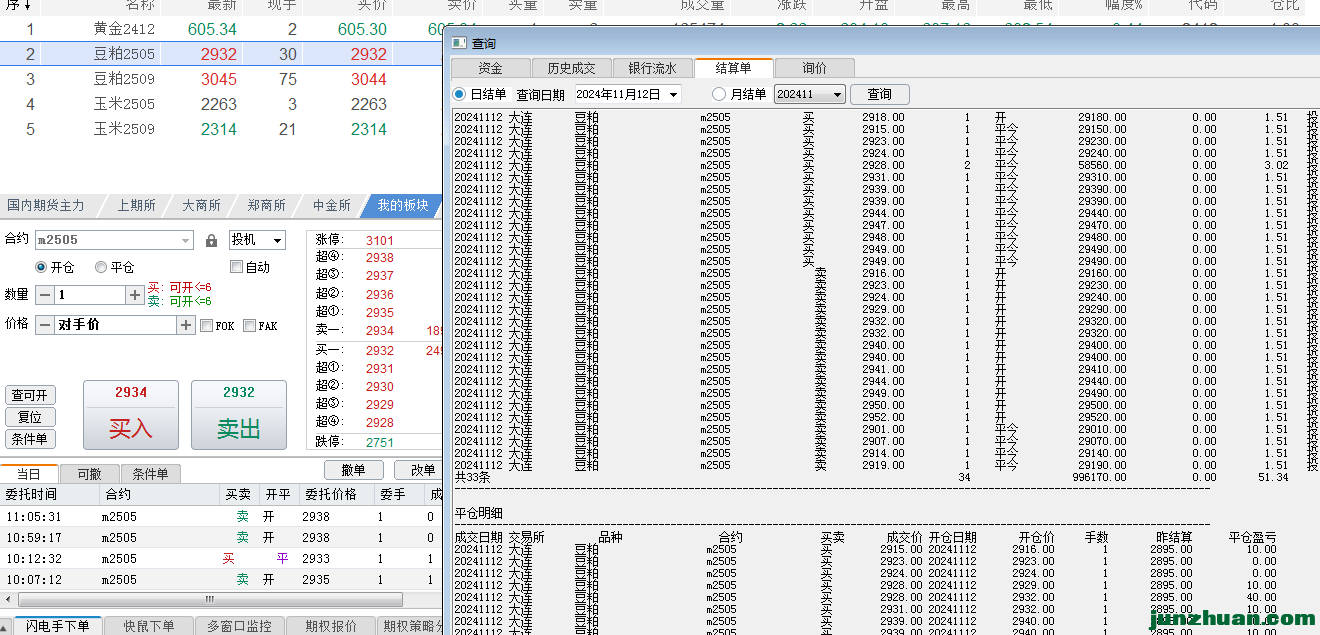1320x635 pixels.
Task: Click 条件单 button below 复位
Action: 30,439
